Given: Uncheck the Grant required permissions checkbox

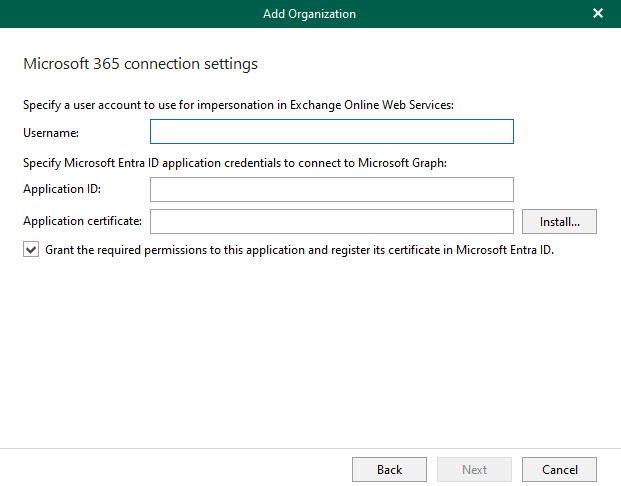Looking at the screenshot, I should click(31, 250).
